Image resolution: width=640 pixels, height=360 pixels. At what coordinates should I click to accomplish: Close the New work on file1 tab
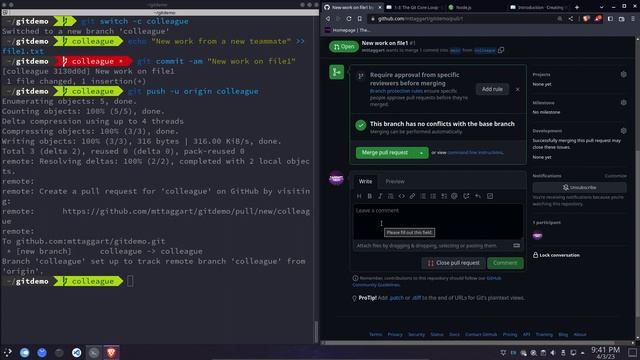coord(380,7)
